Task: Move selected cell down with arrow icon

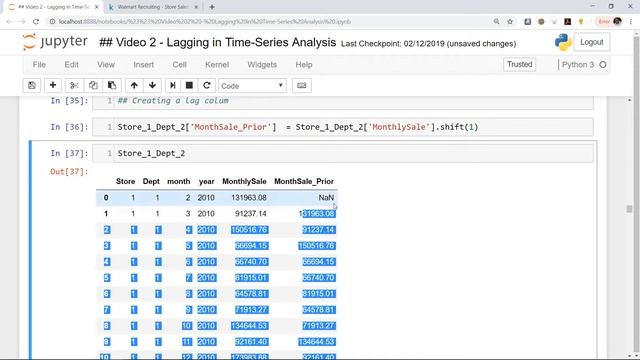Action: [x=152, y=86]
